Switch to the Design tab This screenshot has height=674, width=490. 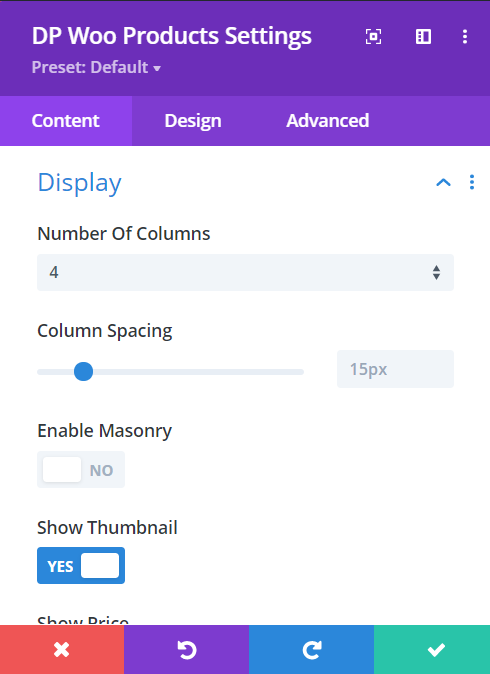(x=193, y=121)
